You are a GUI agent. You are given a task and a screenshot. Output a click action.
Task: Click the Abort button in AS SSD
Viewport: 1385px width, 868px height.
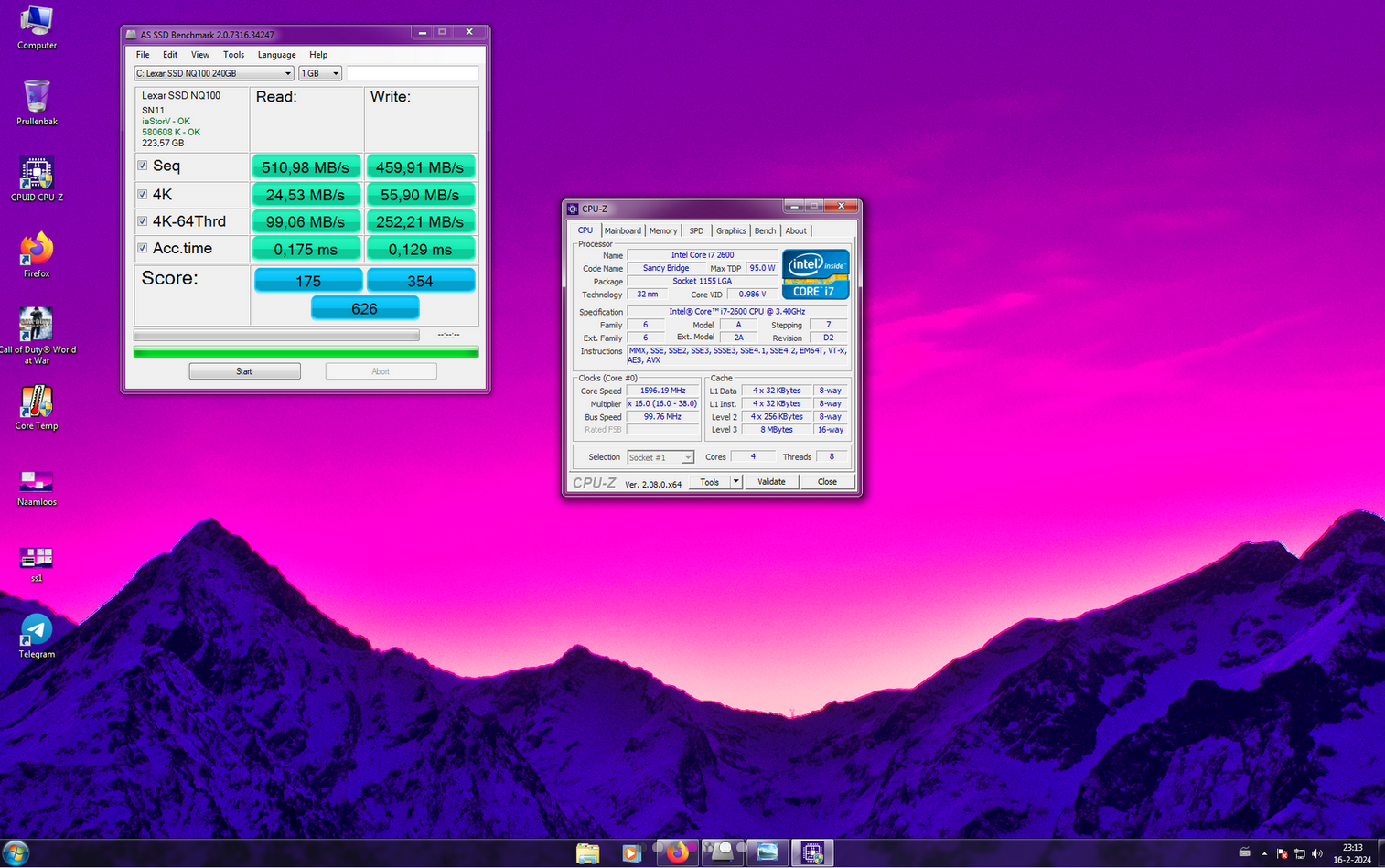381,371
